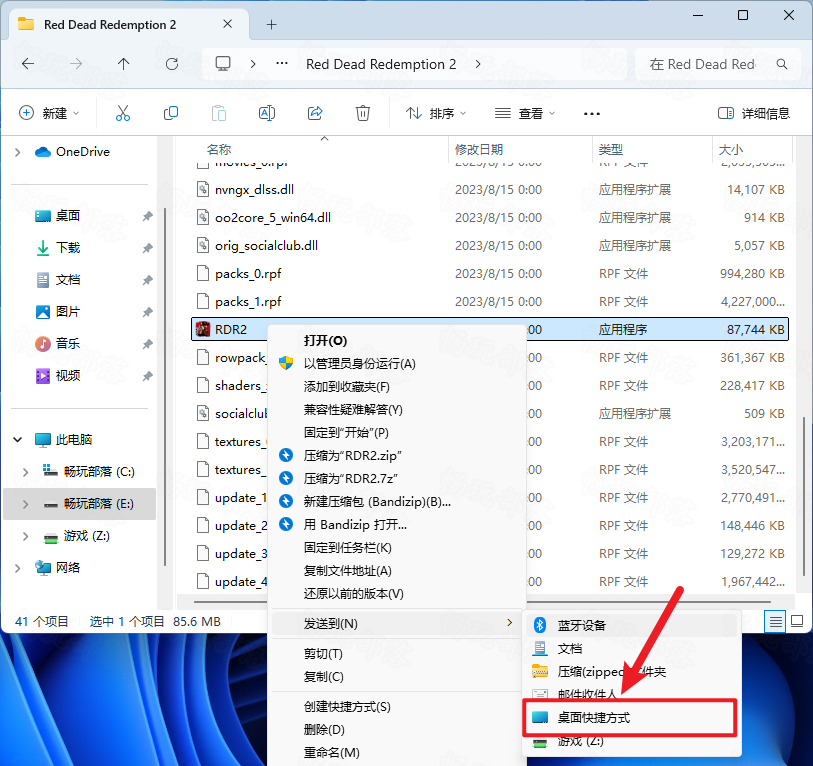Click the monitor icon in address bar
This screenshot has width=813, height=766.
coord(223,64)
